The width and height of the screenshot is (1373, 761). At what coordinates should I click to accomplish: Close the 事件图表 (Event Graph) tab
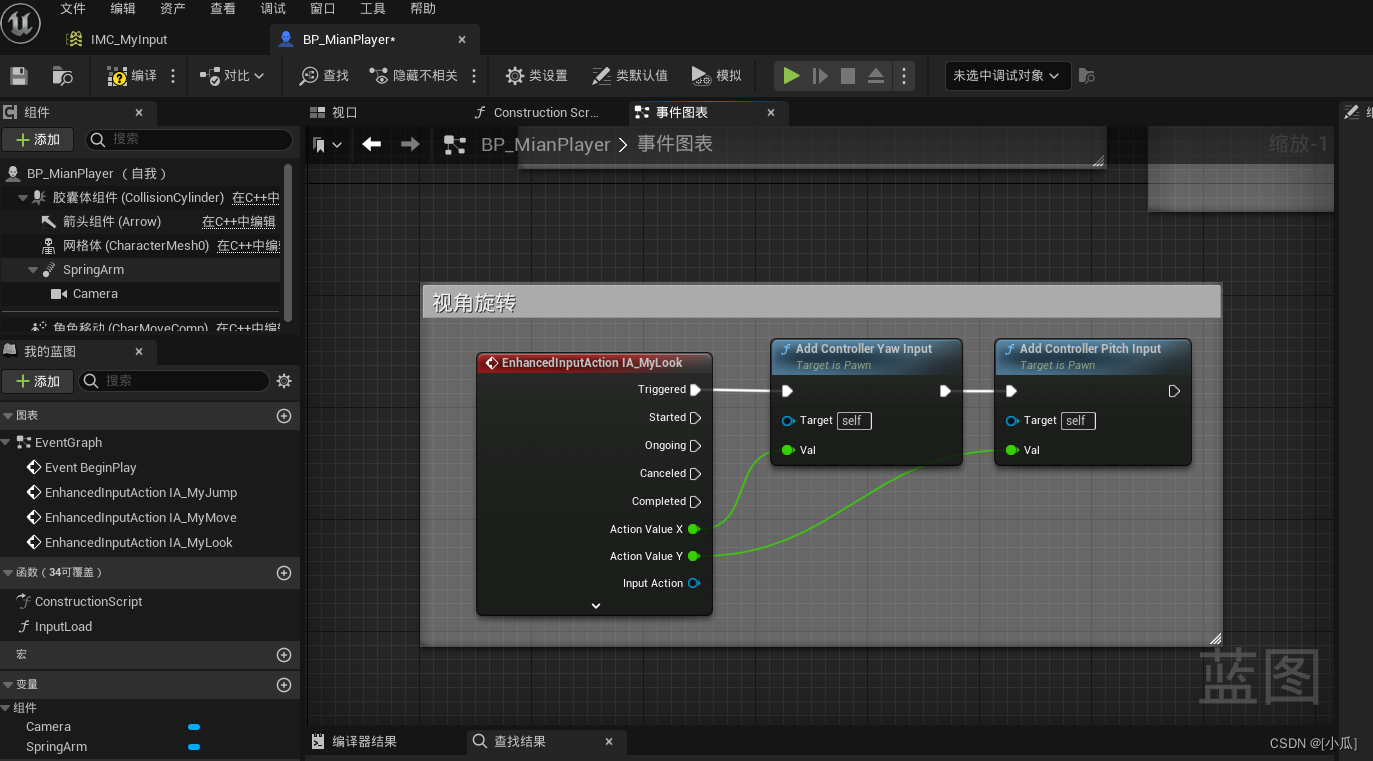(x=771, y=113)
